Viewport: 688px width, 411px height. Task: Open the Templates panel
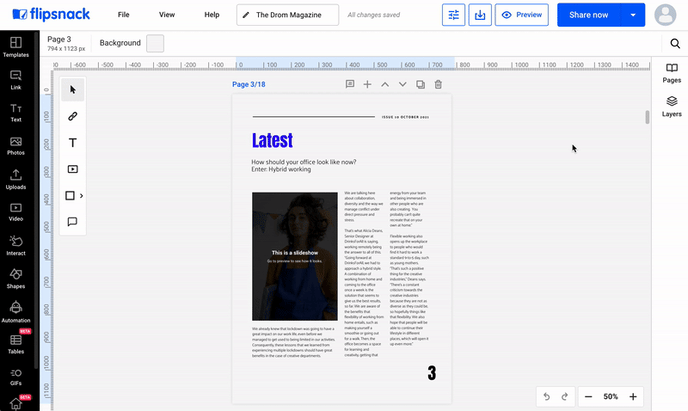(16, 47)
